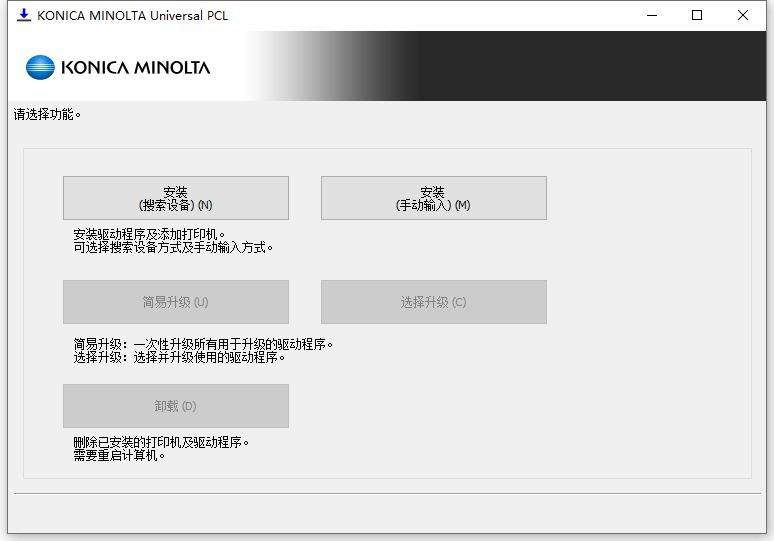Click the 简易升级 description line

point(203,344)
